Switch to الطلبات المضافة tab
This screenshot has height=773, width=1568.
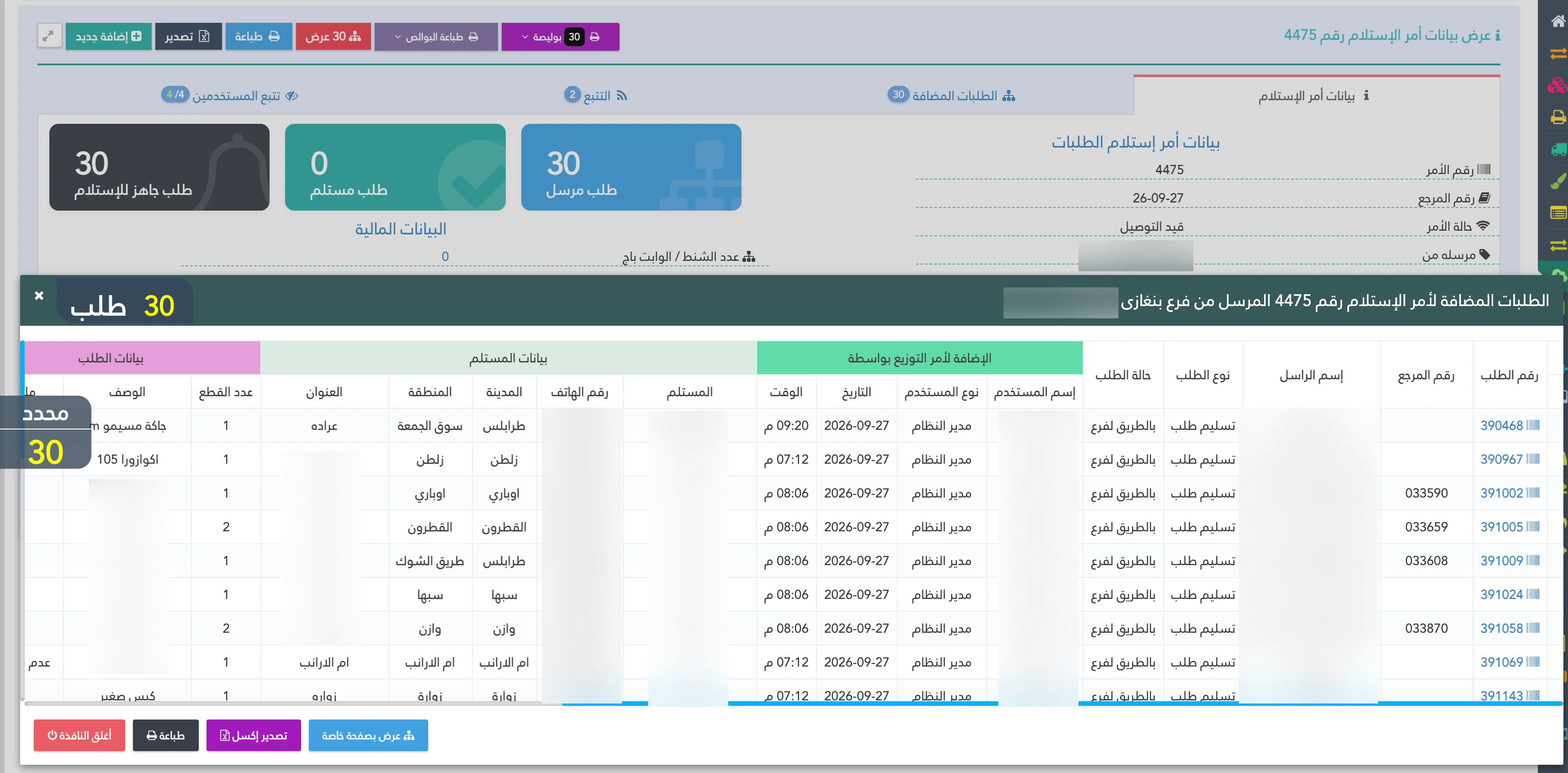coord(951,95)
